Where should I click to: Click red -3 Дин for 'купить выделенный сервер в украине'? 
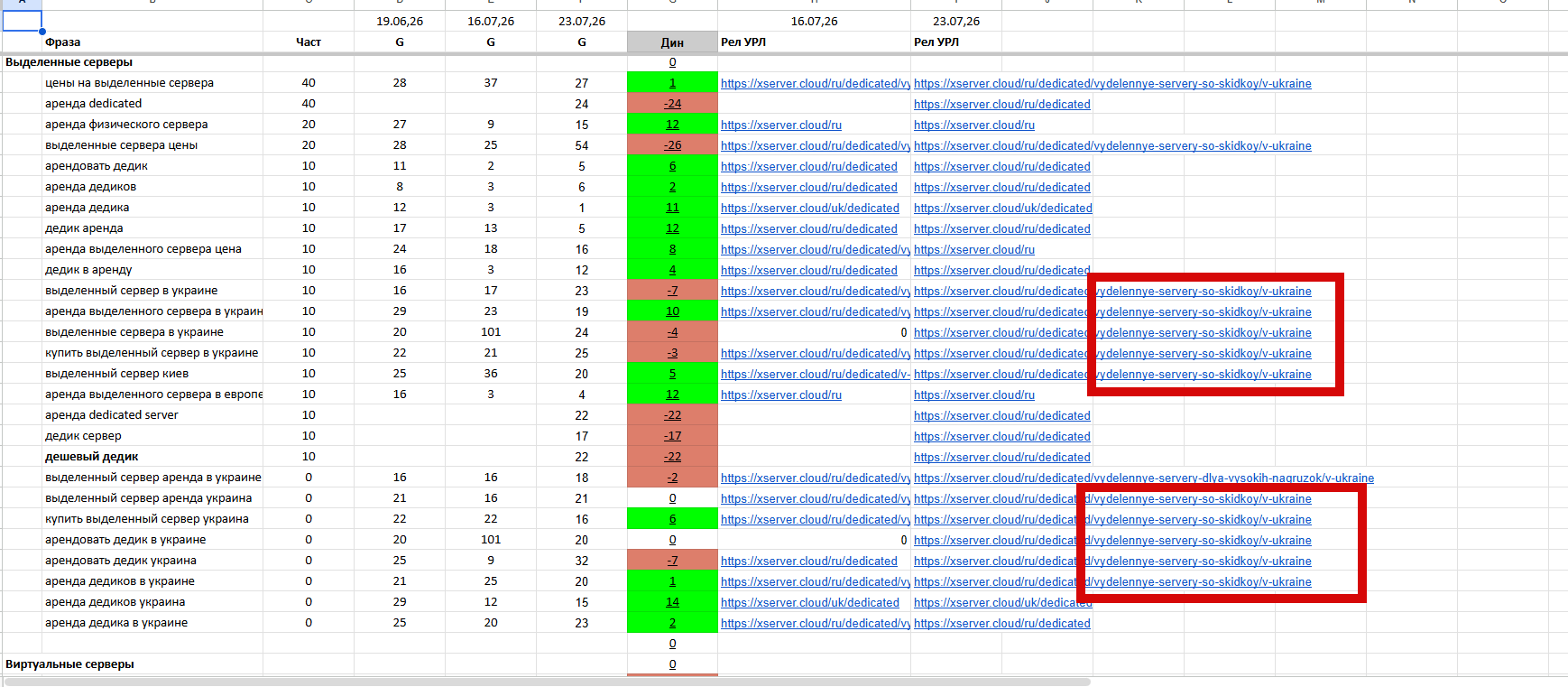(672, 353)
